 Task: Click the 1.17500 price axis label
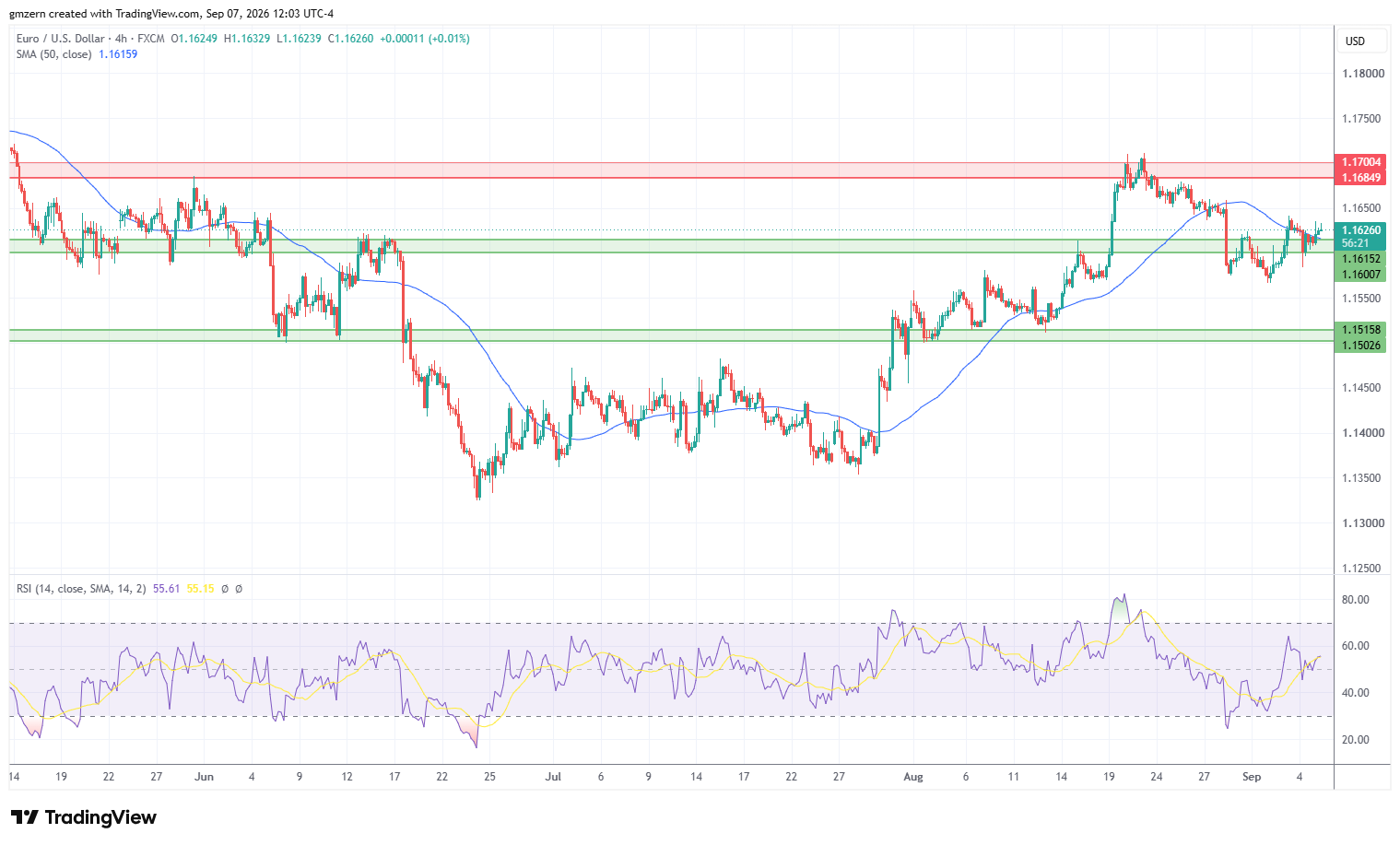pyautogui.click(x=1361, y=119)
